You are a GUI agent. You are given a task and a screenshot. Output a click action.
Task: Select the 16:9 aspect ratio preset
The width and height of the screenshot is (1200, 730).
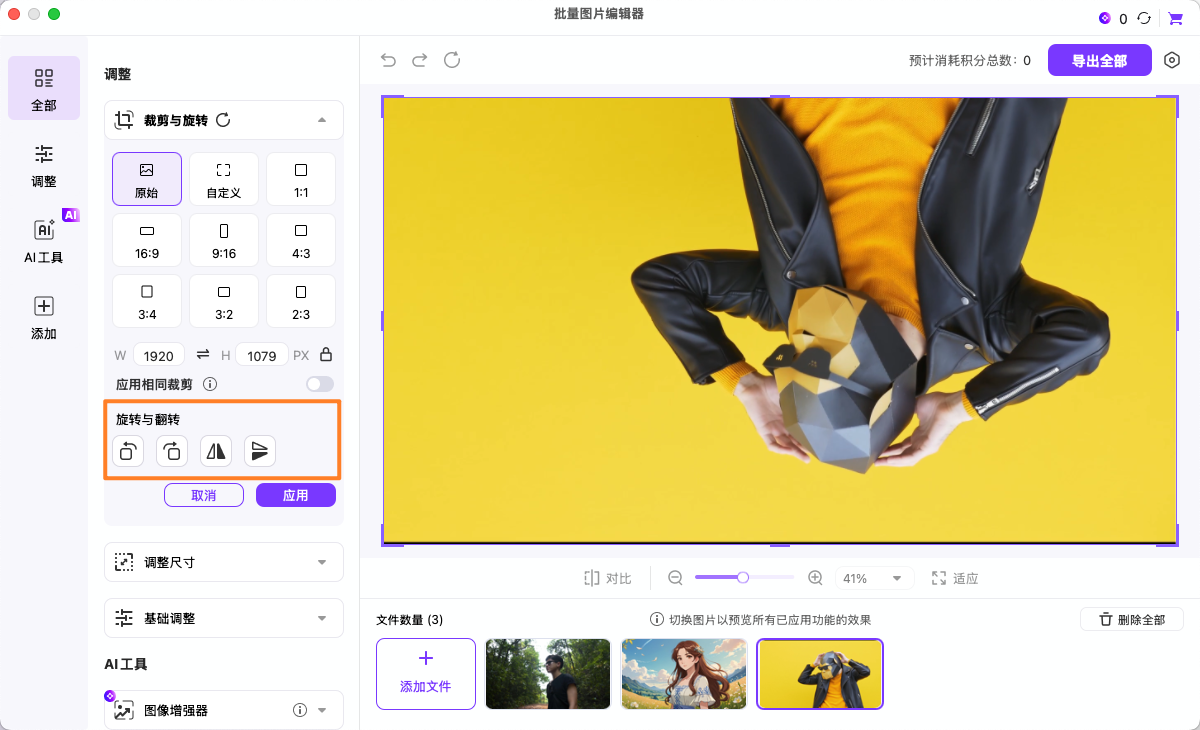point(146,240)
